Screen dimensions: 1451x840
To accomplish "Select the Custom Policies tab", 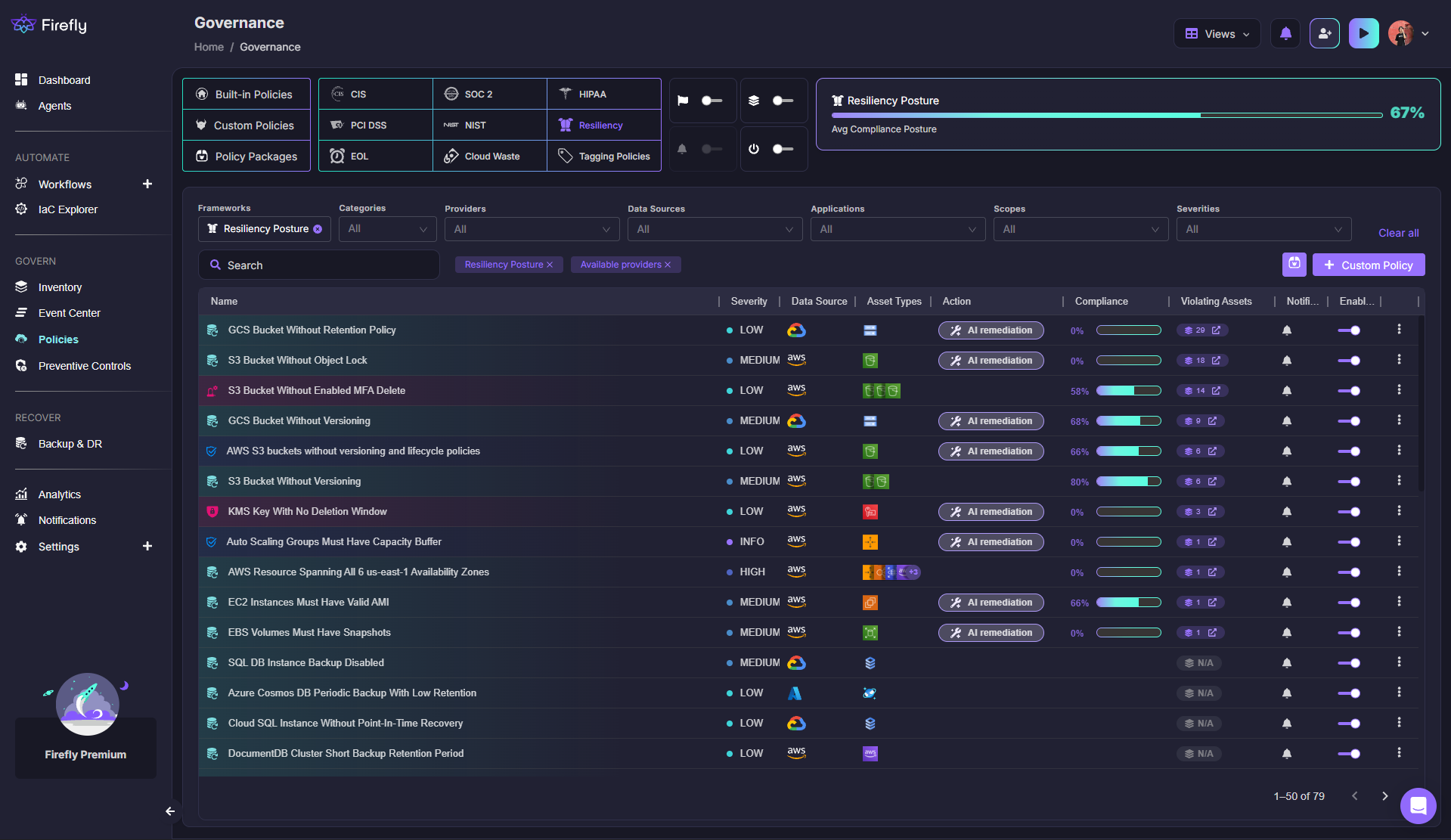I will [x=246, y=125].
